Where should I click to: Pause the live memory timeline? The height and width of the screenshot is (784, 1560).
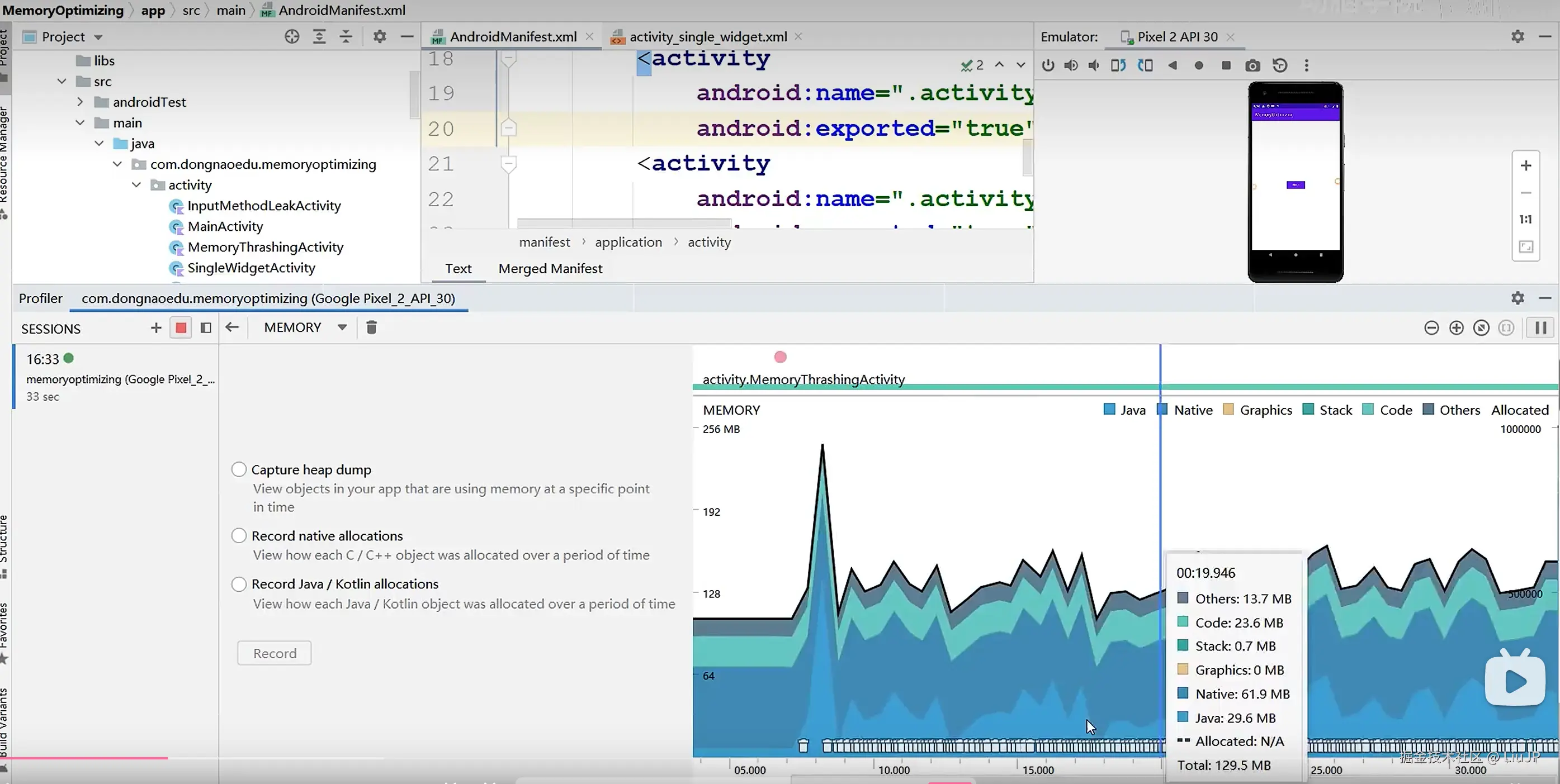click(x=1540, y=327)
